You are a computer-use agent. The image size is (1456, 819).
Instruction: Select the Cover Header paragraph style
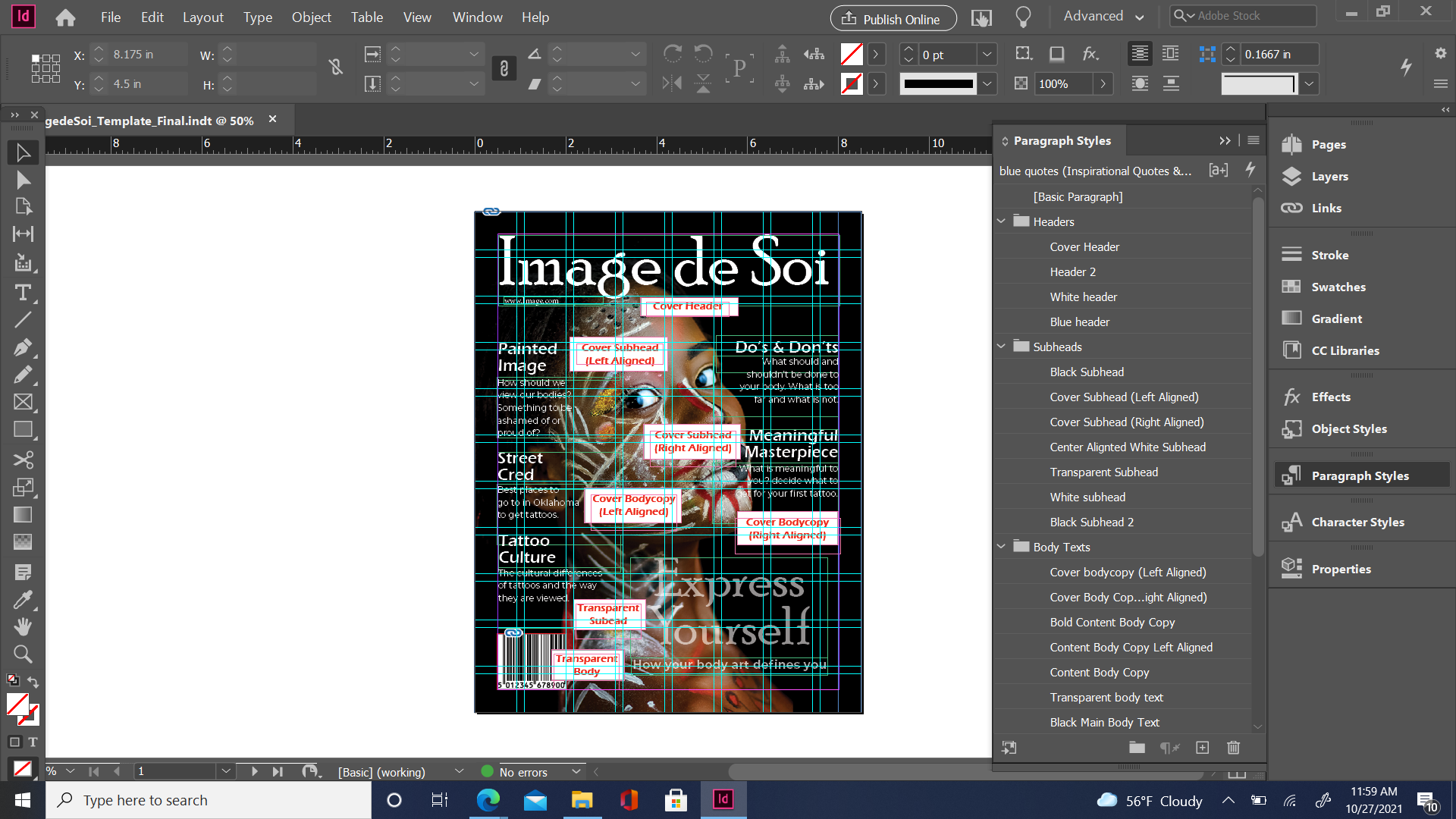[x=1084, y=246]
